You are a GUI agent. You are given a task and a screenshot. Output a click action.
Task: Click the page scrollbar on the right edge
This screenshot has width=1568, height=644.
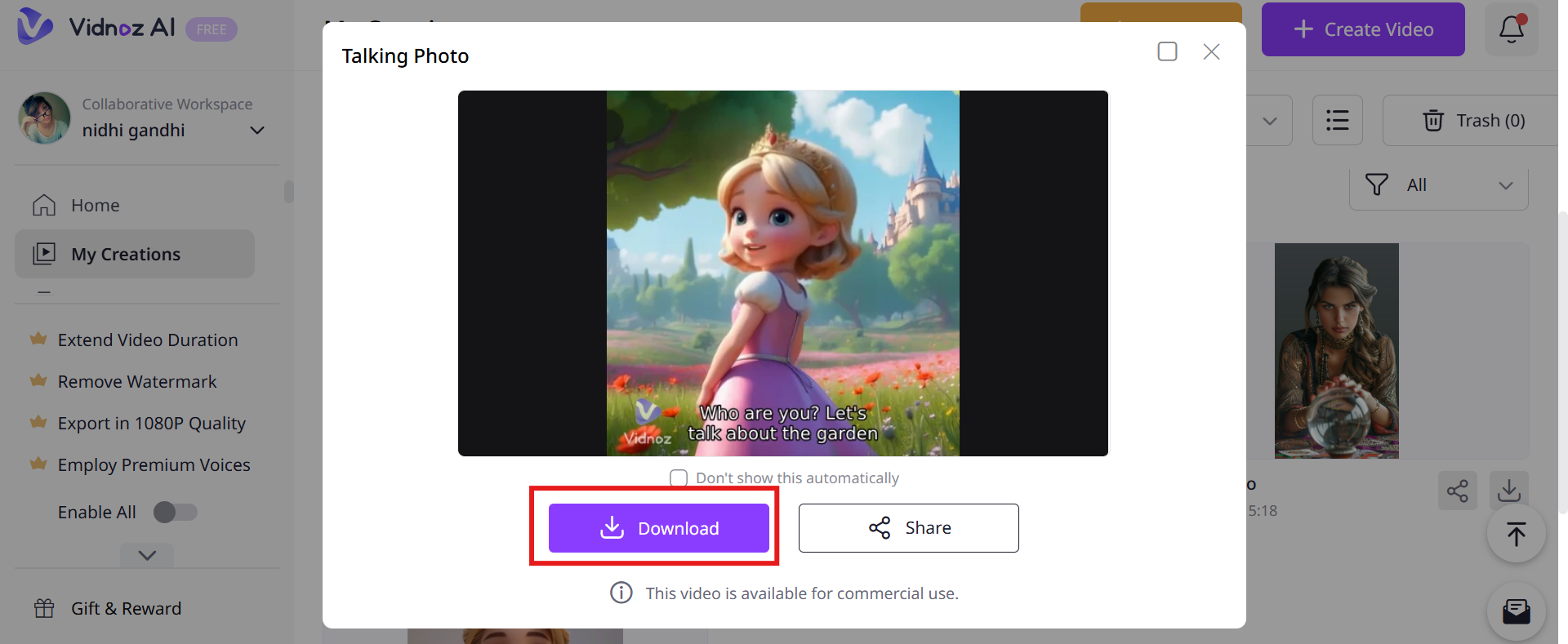pyautogui.click(x=1563, y=363)
